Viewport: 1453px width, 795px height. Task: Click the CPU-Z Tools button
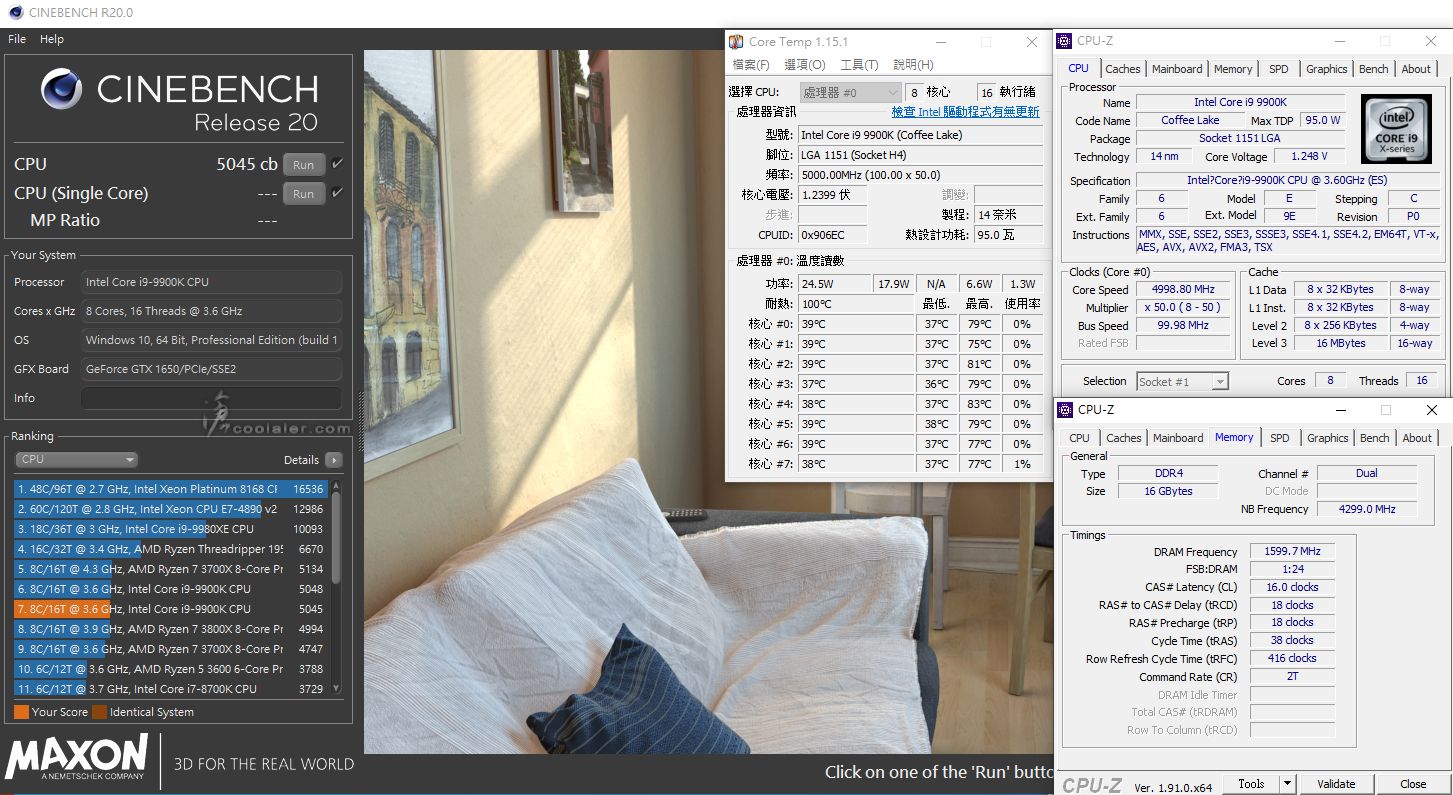pyautogui.click(x=1251, y=784)
